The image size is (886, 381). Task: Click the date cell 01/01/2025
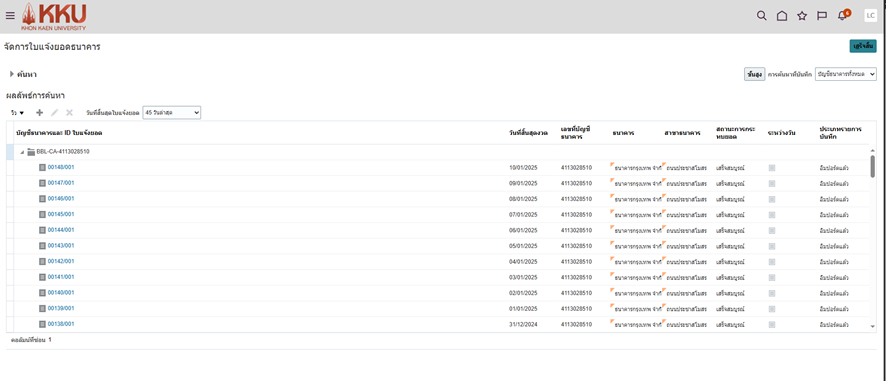click(x=523, y=309)
